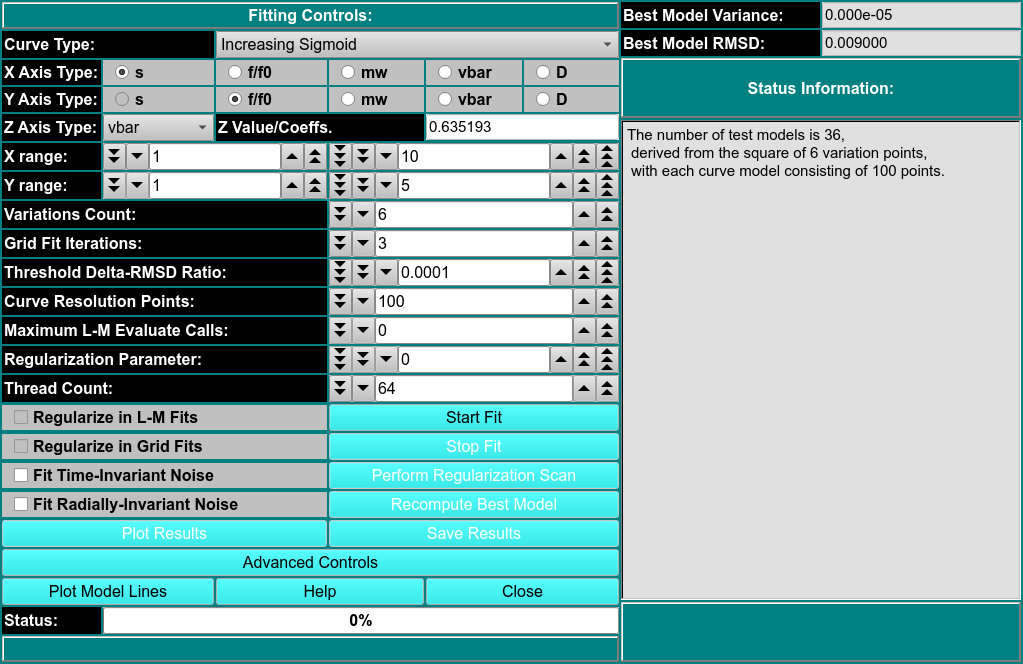Click single down arrow for Grid Fit Iterations
This screenshot has width=1023, height=664.
pos(363,244)
